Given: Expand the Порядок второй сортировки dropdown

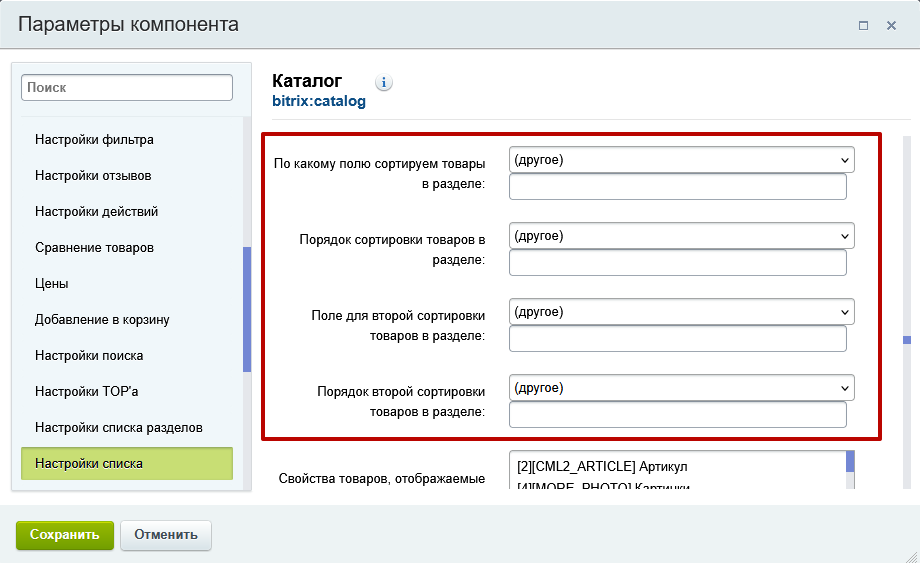Looking at the screenshot, I should click(681, 388).
